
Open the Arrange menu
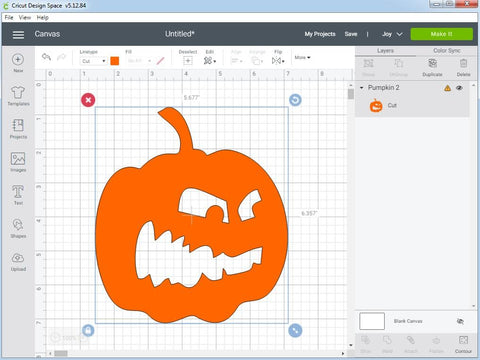pyautogui.click(x=257, y=60)
